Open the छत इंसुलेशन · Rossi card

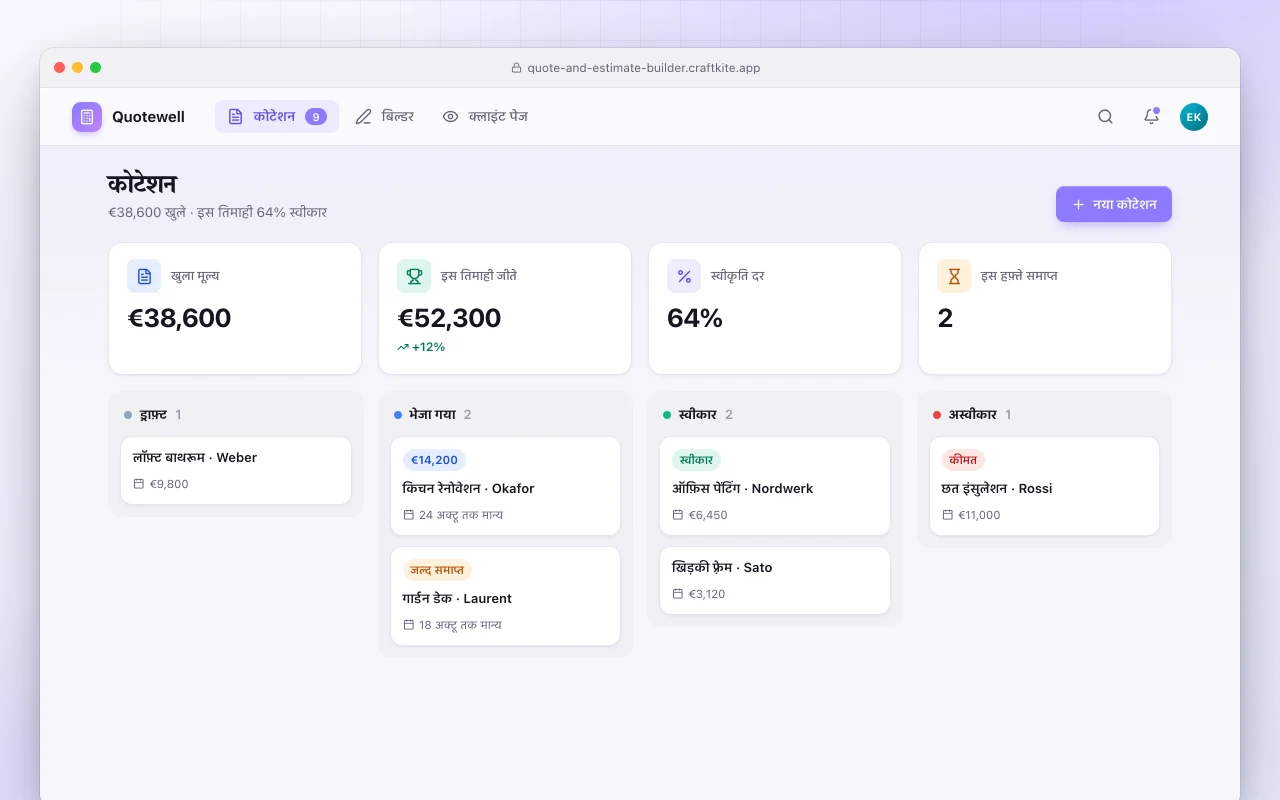[x=1044, y=486]
